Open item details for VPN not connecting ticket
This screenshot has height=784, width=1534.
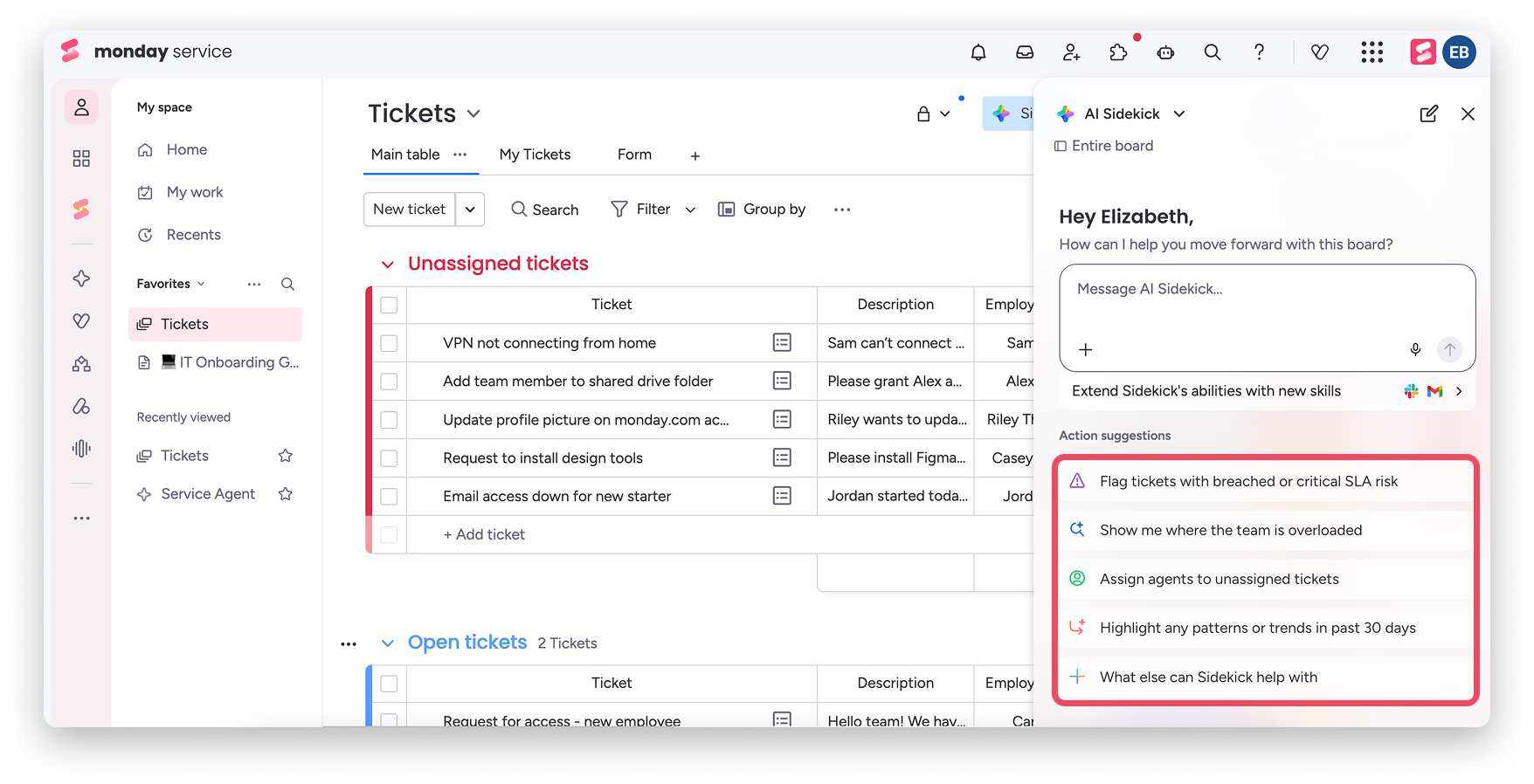[x=782, y=342]
